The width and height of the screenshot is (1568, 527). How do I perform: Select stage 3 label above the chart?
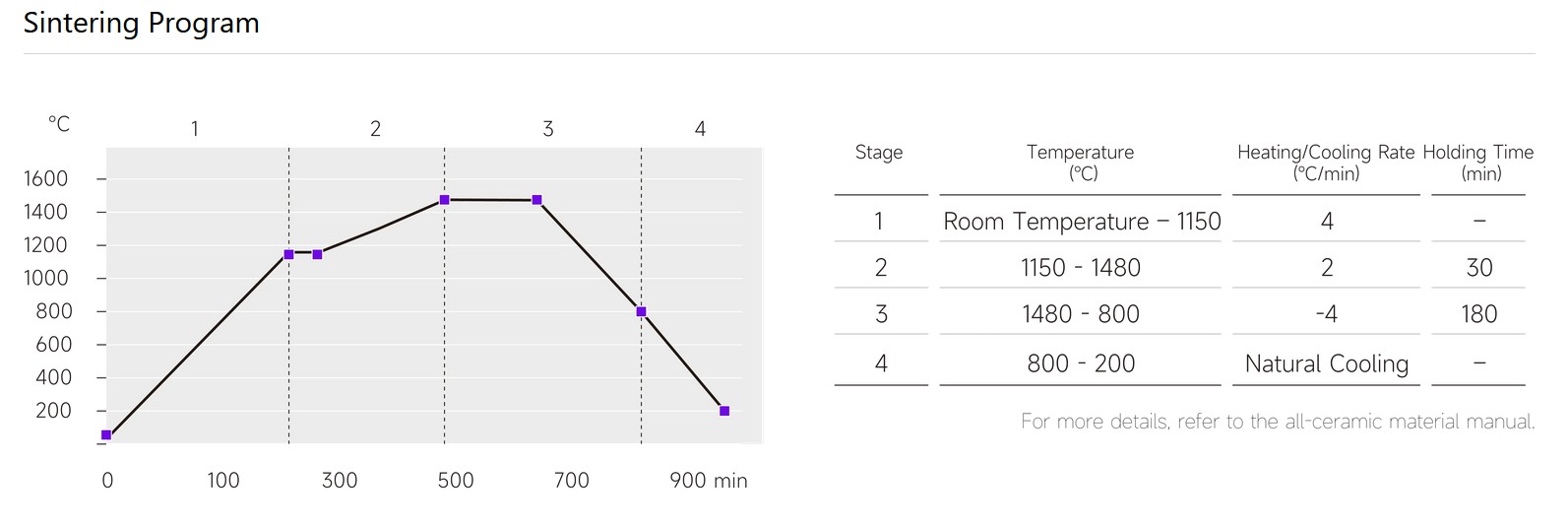click(548, 129)
